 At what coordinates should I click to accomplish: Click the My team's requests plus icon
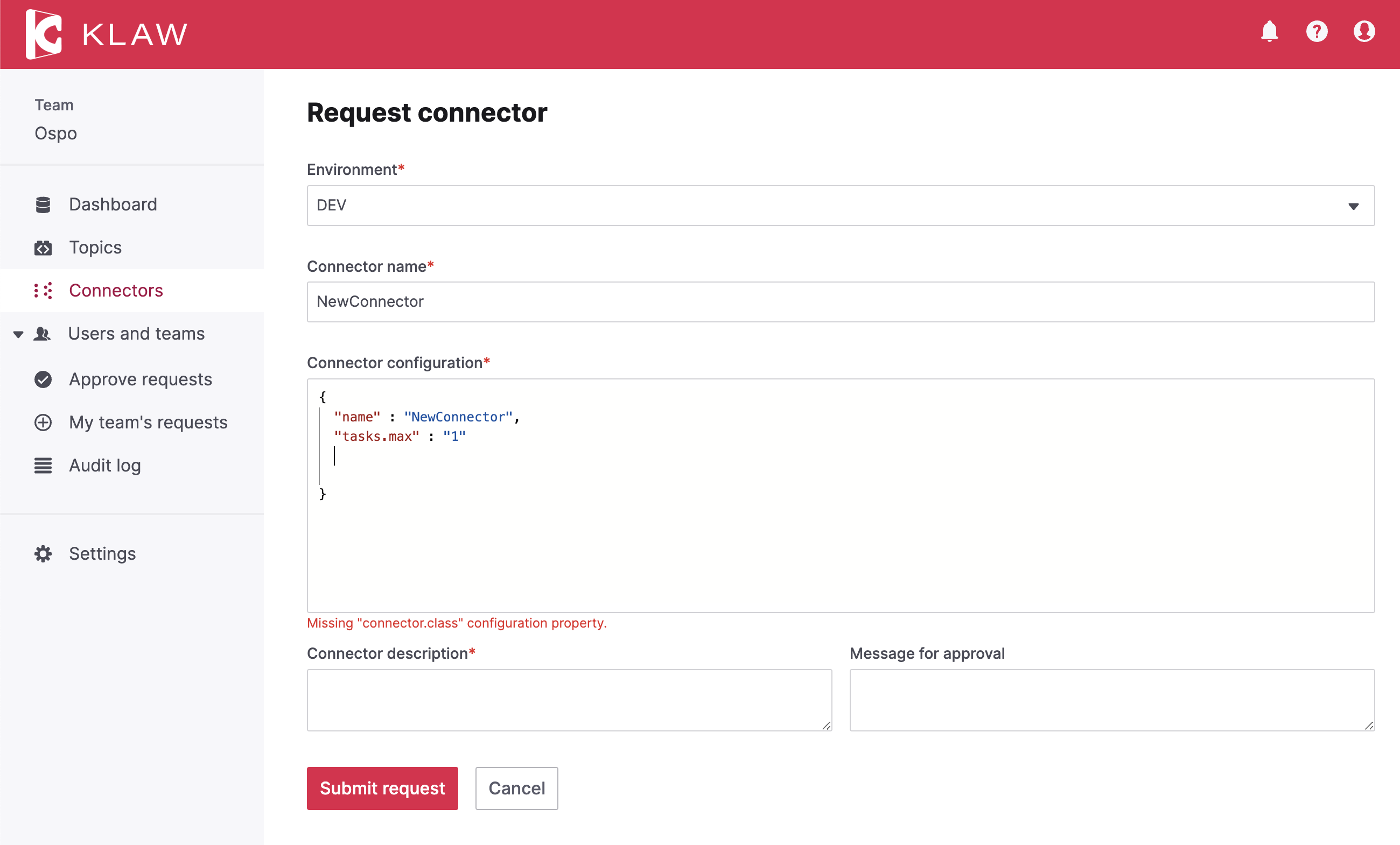[x=43, y=422]
